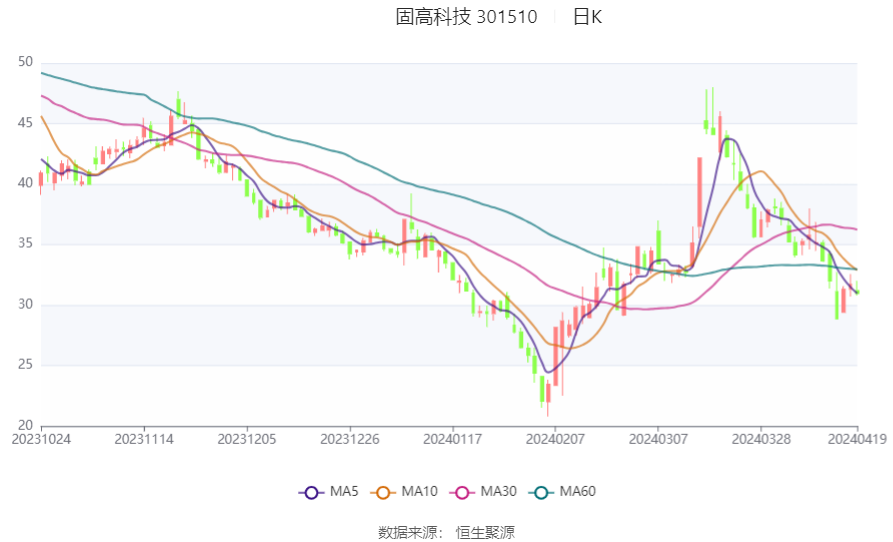
Task: Hide the MA10 series via its label
Action: pos(419,492)
